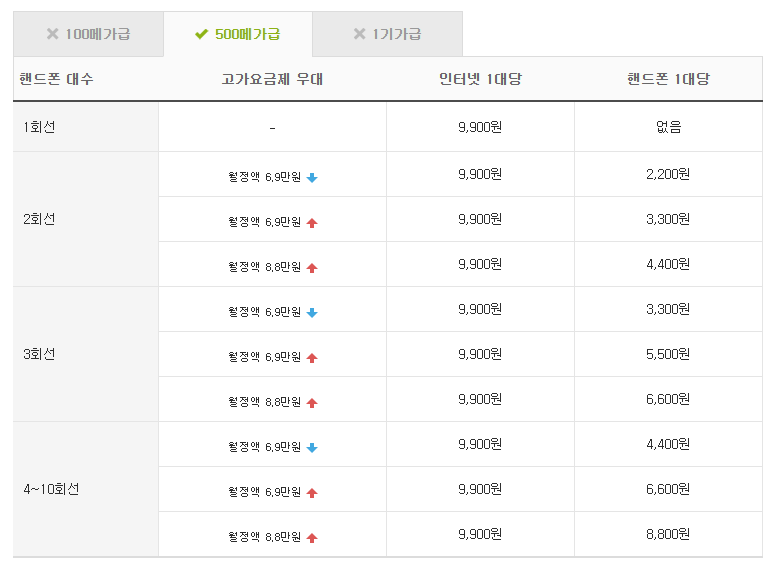Click blue down arrow in the 2회선 group
This screenshot has height=570, width=777.
click(312, 178)
